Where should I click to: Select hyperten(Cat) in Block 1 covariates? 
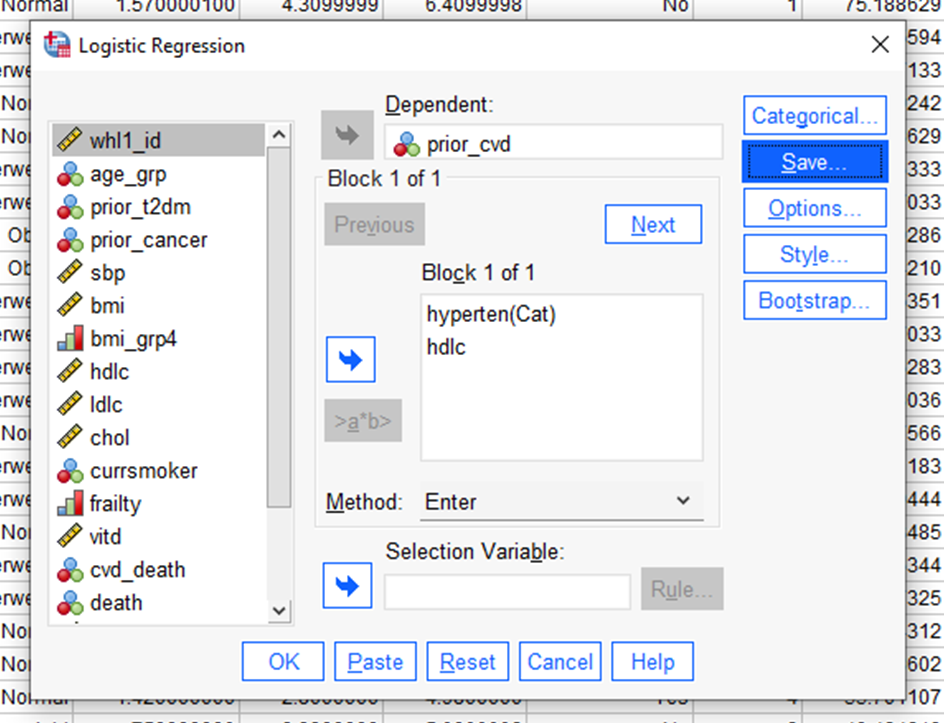pyautogui.click(x=490, y=314)
